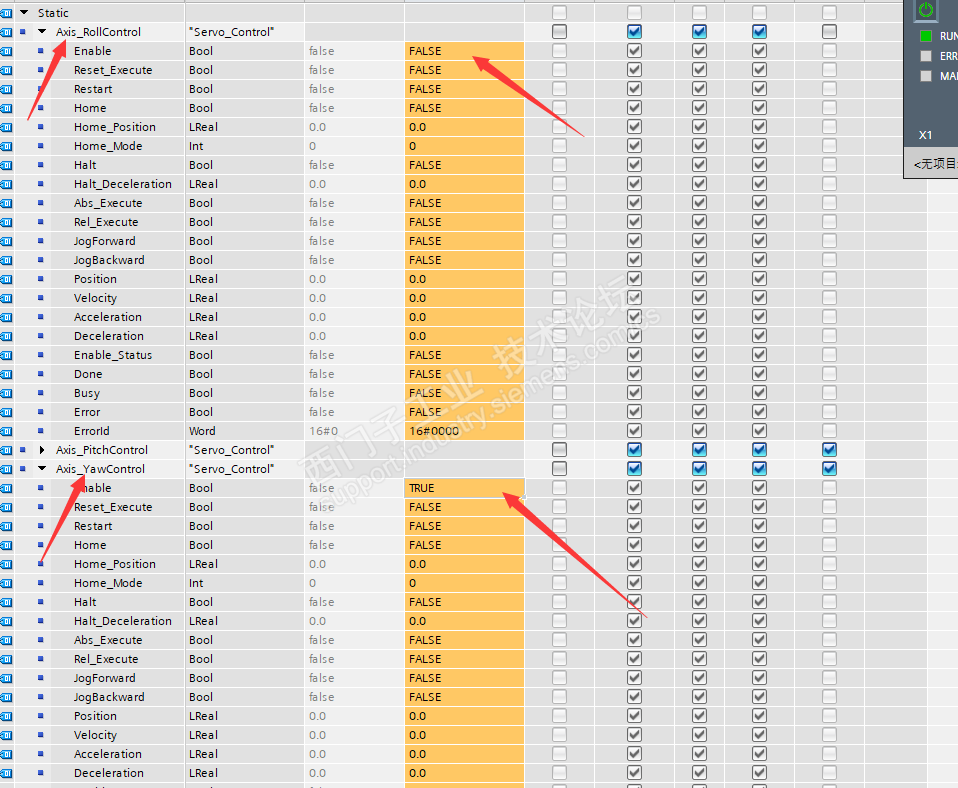Viewport: 958px width, 788px height.
Task: Click the tag icon left of Axis_RollControl row
Action: [6, 32]
